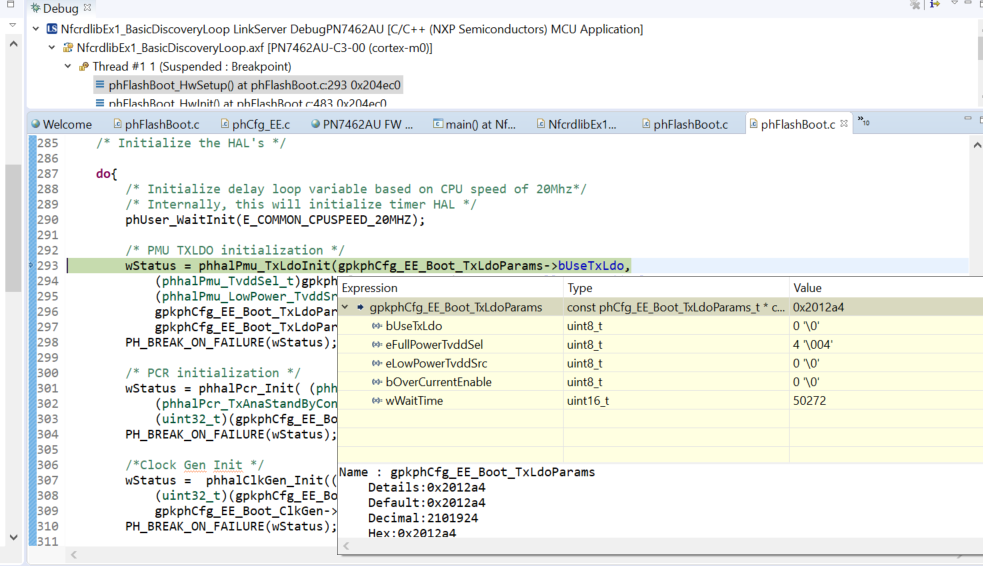This screenshot has height=566, width=983.
Task: Click the Debug view bug icon
Action: [x=35, y=8]
